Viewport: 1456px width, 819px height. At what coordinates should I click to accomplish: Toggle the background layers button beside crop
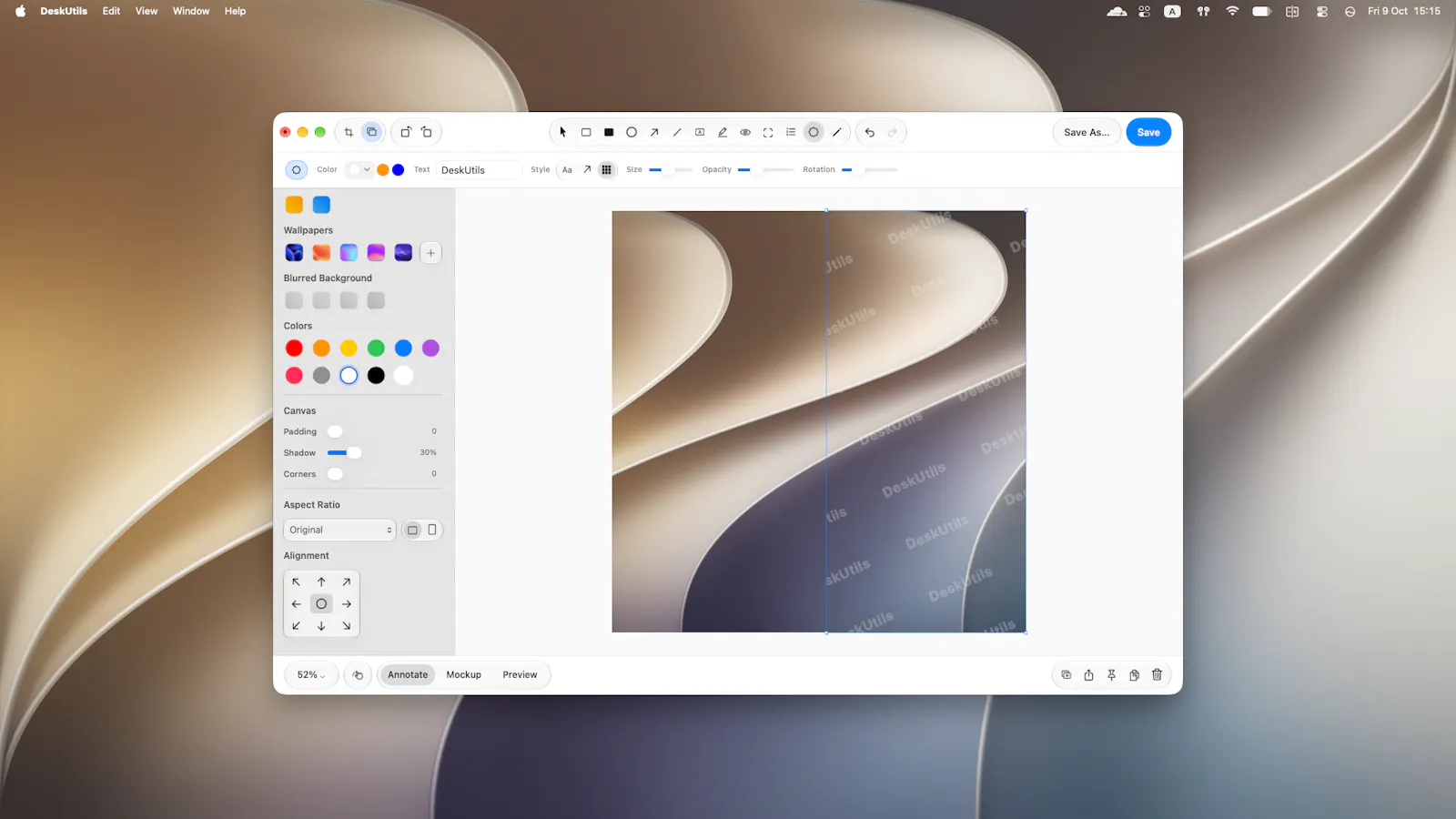(x=371, y=132)
